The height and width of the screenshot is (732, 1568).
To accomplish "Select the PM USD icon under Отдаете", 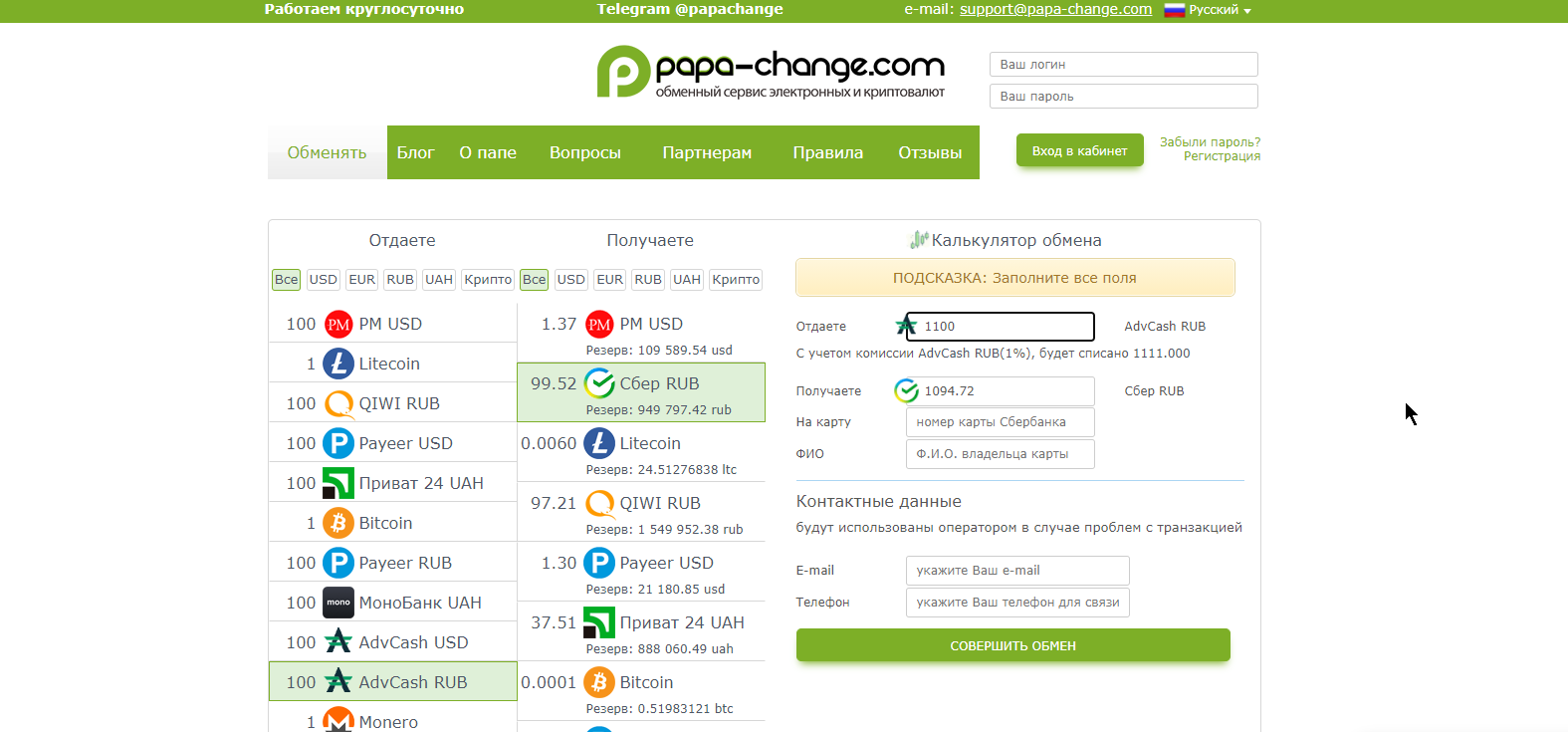I will click(338, 324).
